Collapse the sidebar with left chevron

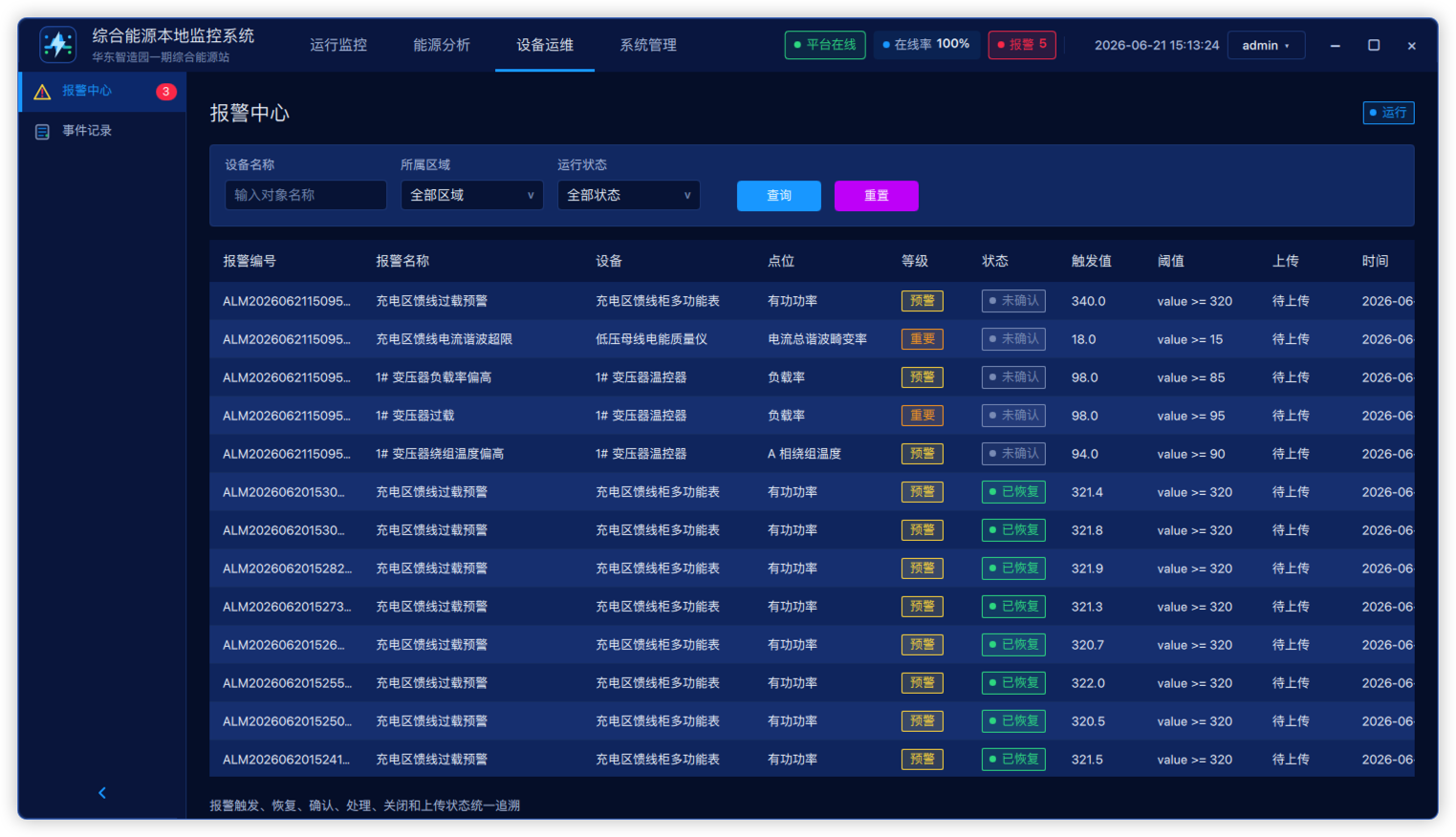[102, 793]
